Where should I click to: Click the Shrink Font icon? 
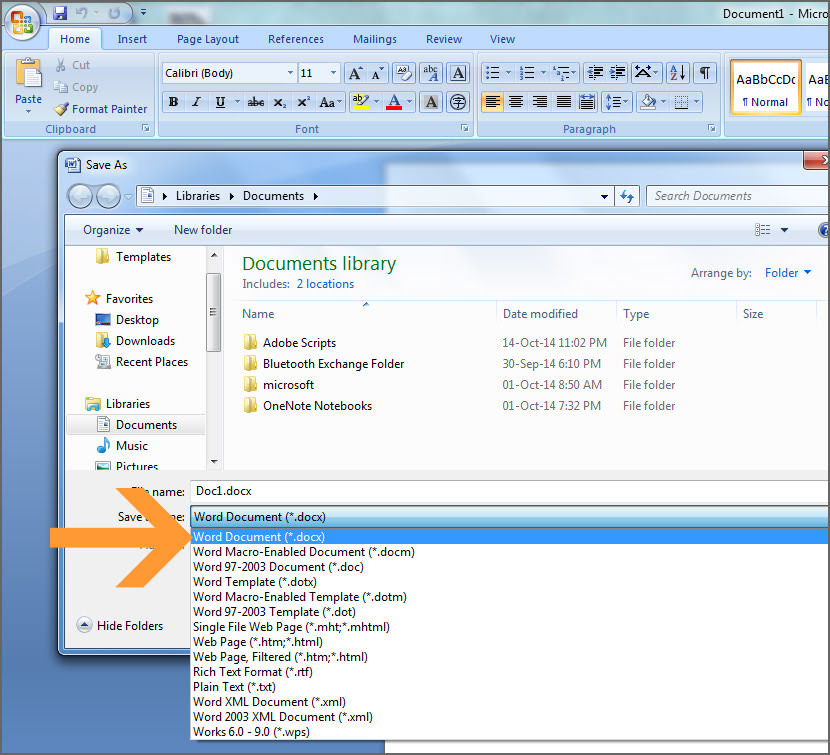click(x=377, y=73)
